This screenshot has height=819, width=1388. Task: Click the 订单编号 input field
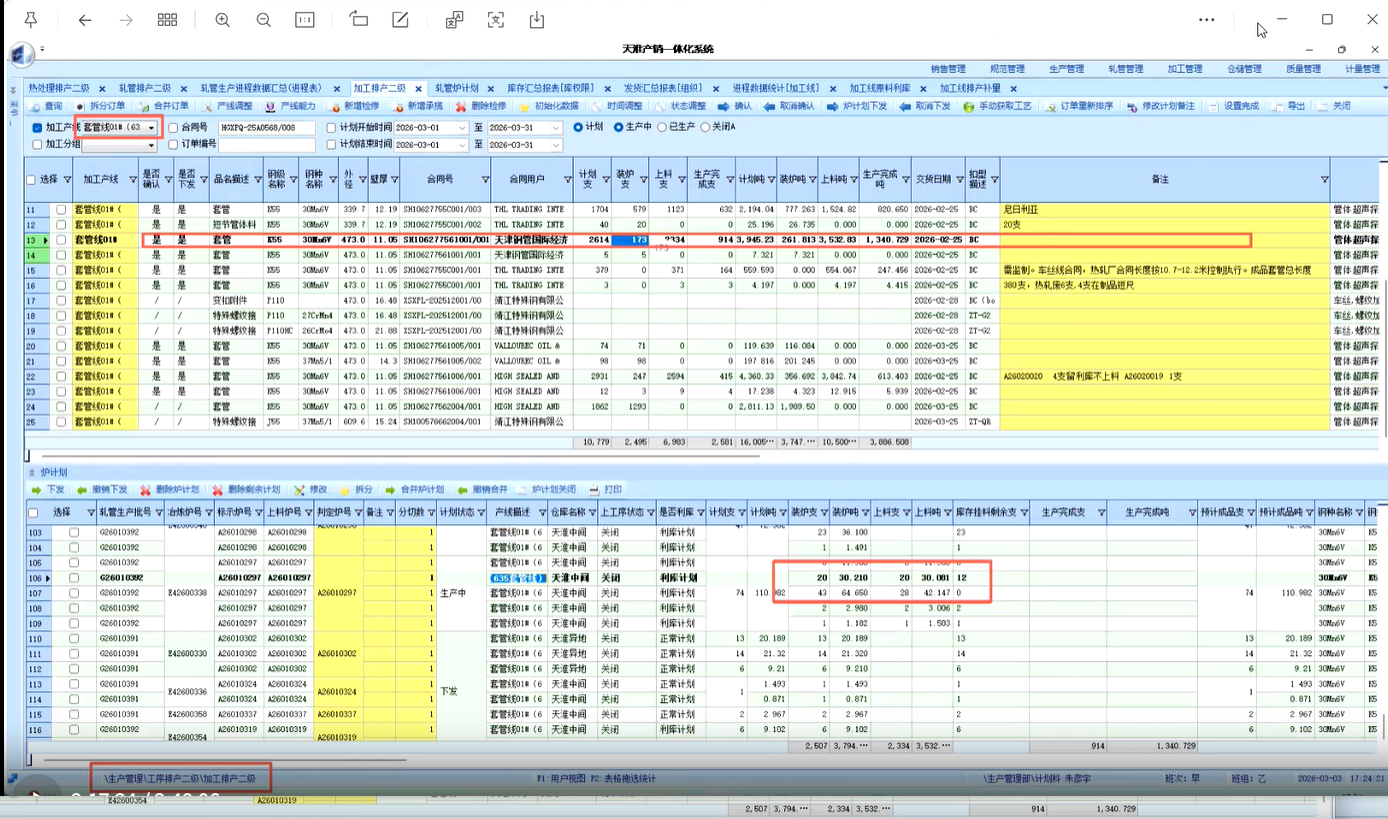point(266,145)
